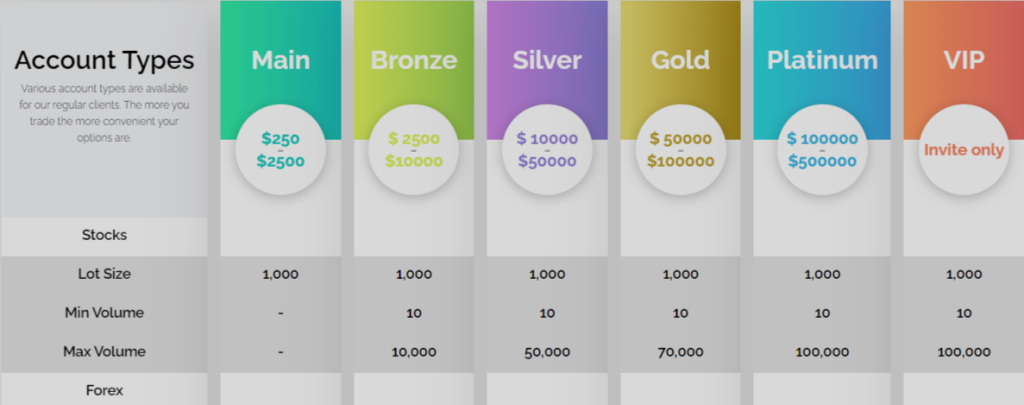Screen dimensions: 1024x405
Task: Click the Gold max volume 70,000 cell
Action: [680, 352]
